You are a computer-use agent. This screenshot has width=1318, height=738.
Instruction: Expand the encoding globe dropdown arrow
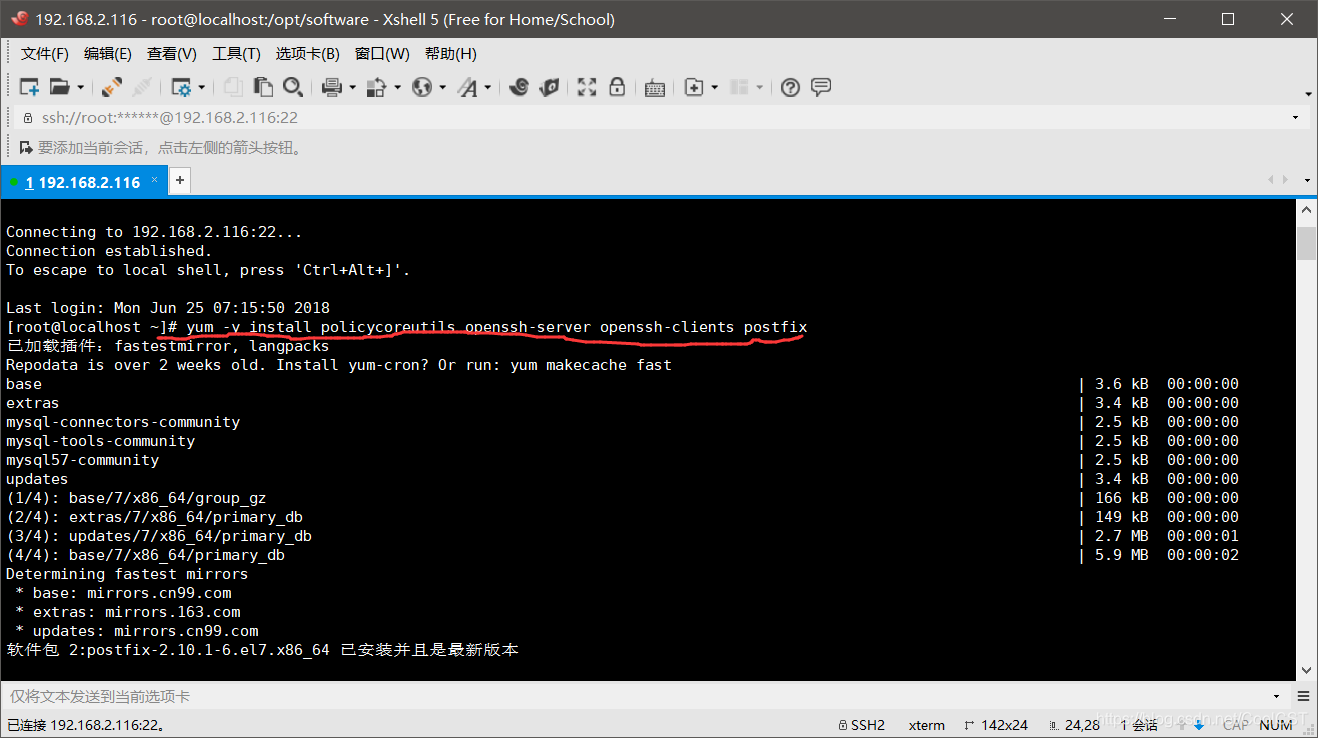442,88
